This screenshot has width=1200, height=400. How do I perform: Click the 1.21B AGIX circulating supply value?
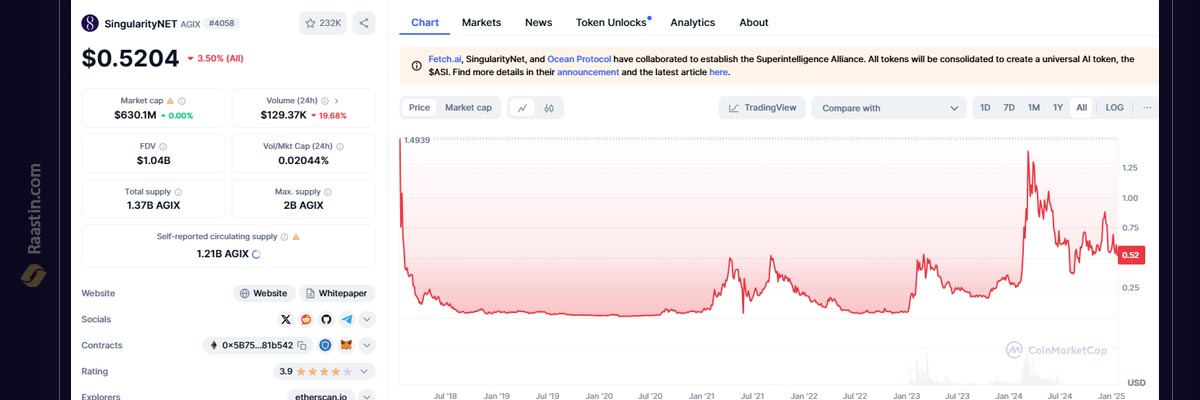pyautogui.click(x=222, y=254)
